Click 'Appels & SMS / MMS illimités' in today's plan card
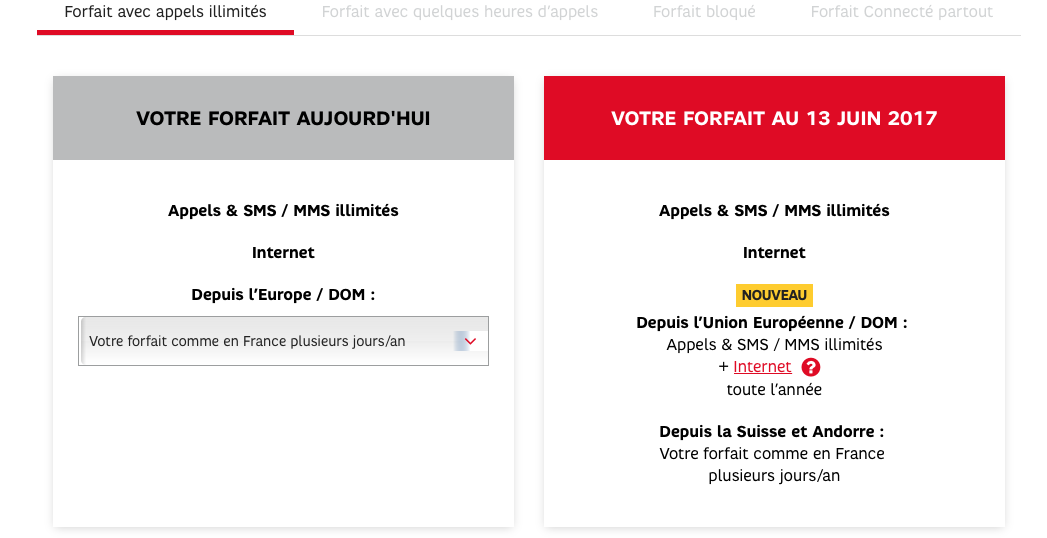This screenshot has width=1047, height=538. click(283, 211)
